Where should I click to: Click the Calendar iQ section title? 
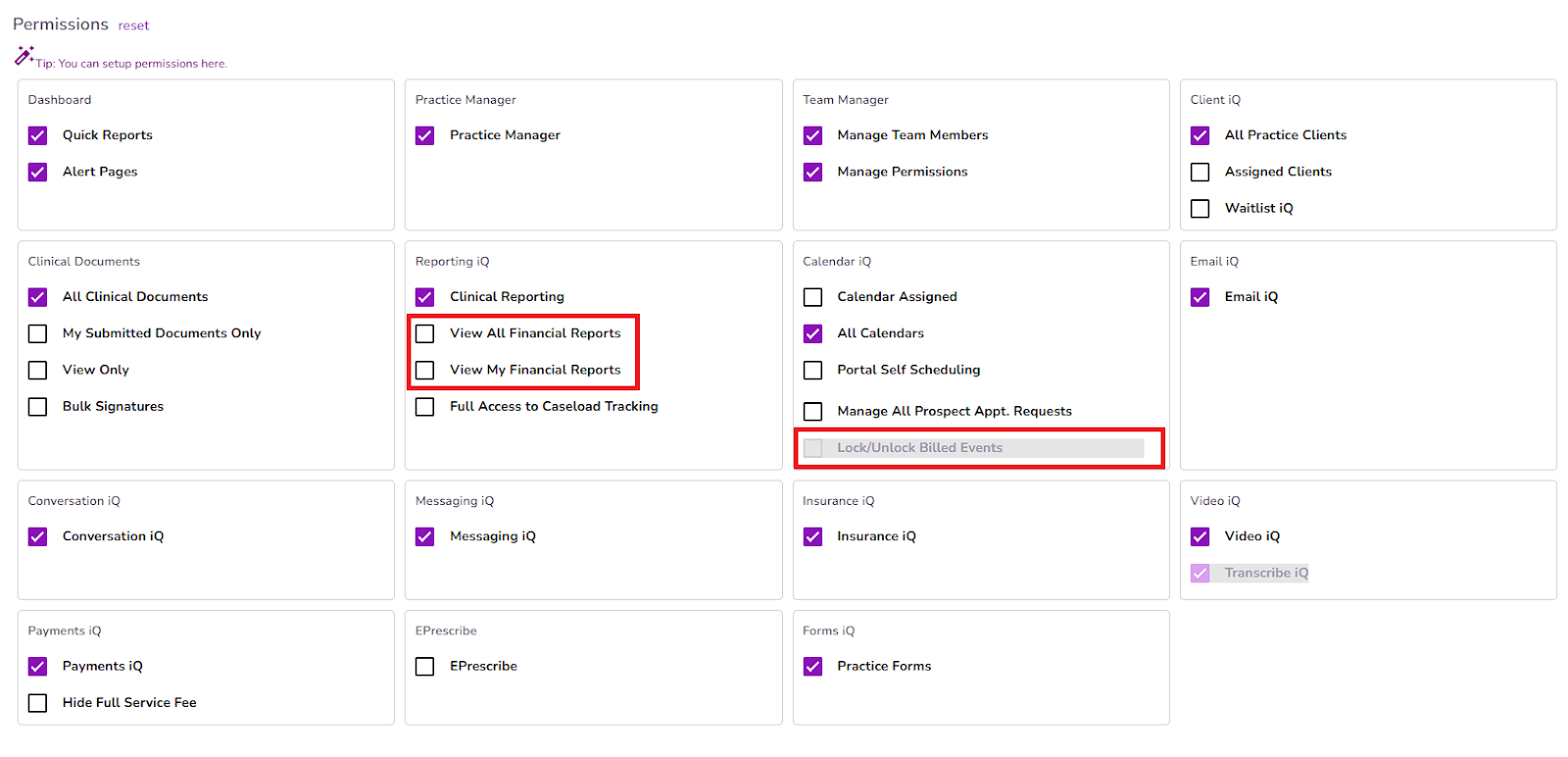(837, 262)
